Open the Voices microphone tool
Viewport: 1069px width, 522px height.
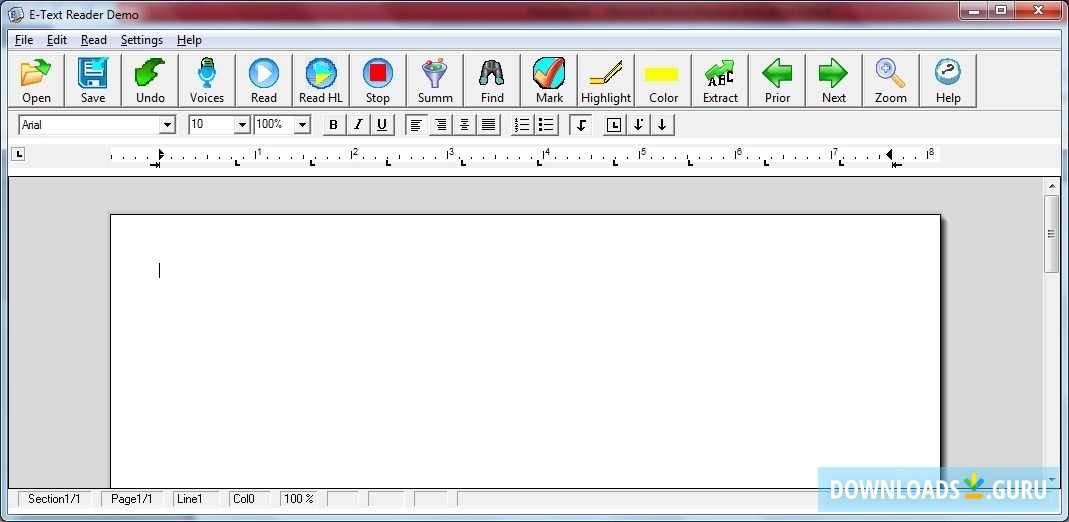point(207,80)
